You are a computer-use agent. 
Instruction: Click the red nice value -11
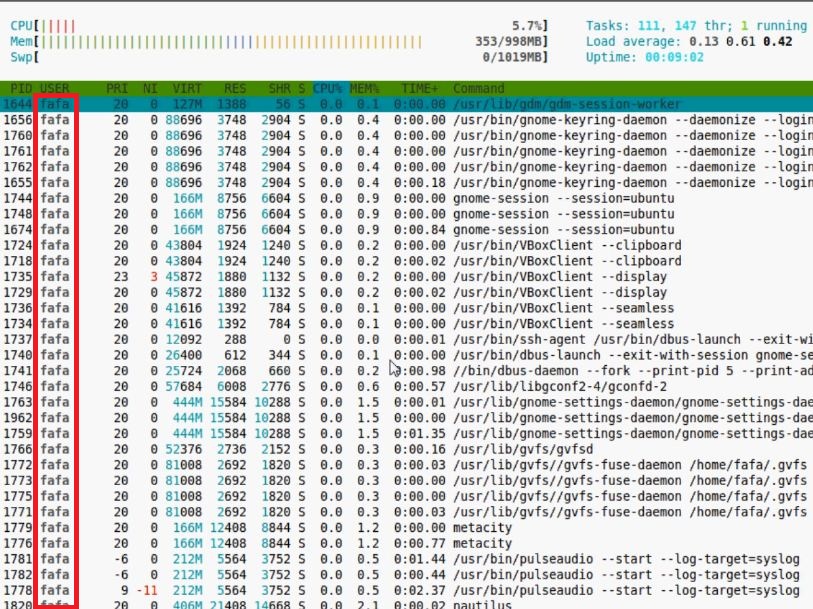[x=147, y=590]
